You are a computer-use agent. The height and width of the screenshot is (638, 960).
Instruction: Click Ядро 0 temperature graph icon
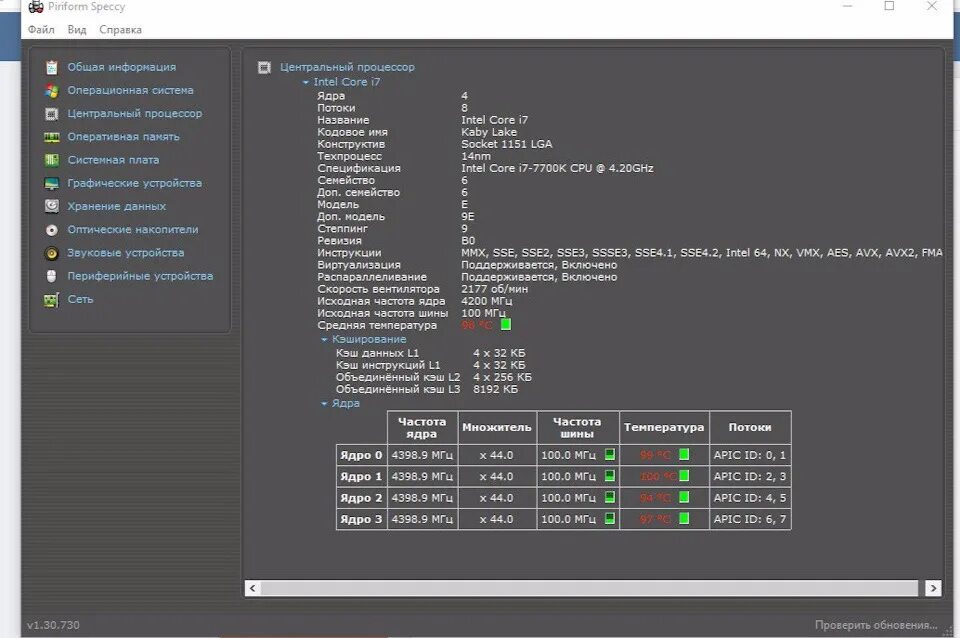coord(684,454)
